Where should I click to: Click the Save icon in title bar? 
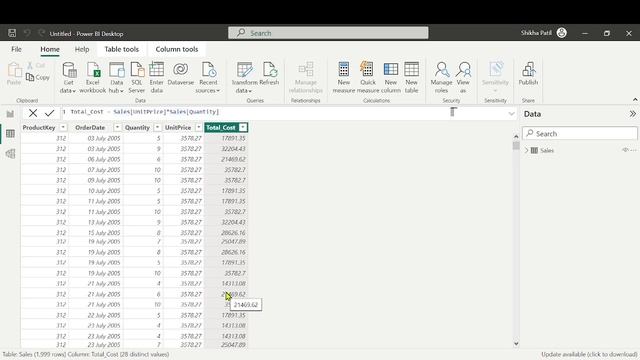click(x=12, y=33)
